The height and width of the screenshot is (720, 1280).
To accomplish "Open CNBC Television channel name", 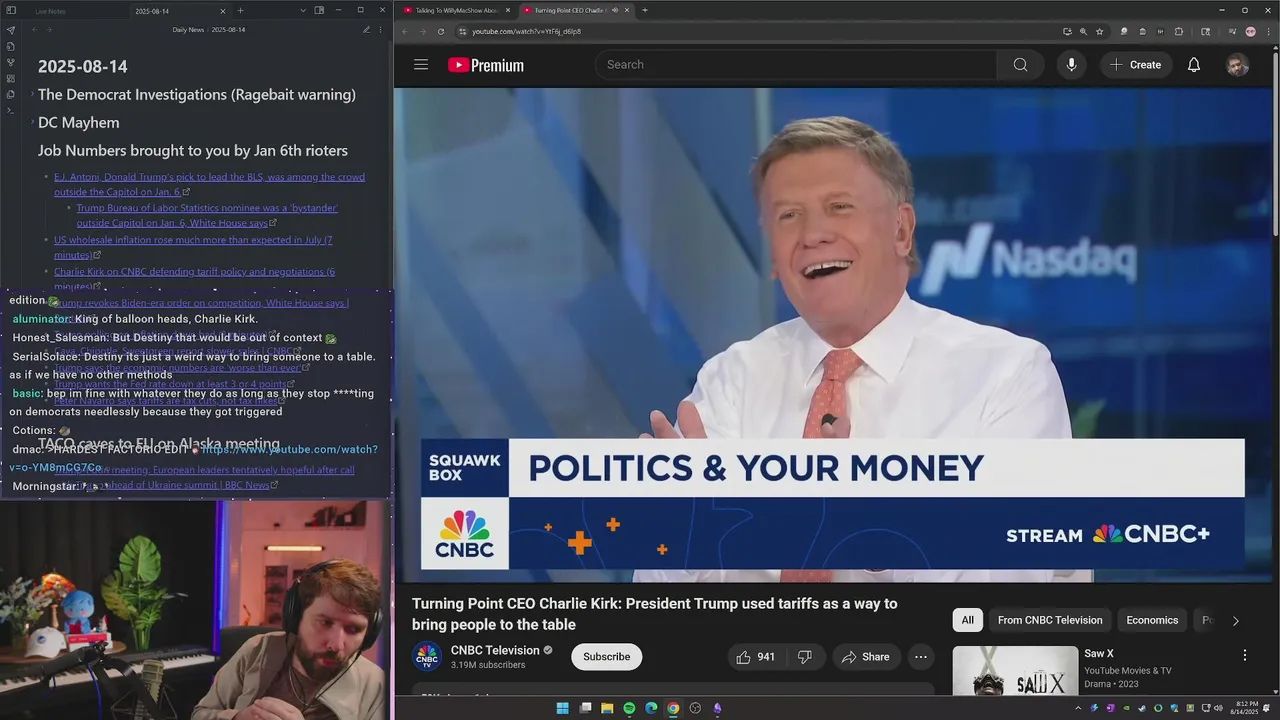I will [495, 651].
